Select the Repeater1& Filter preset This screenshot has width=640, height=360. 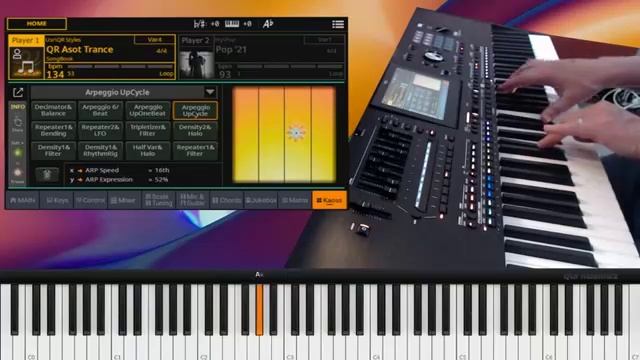(x=195, y=151)
